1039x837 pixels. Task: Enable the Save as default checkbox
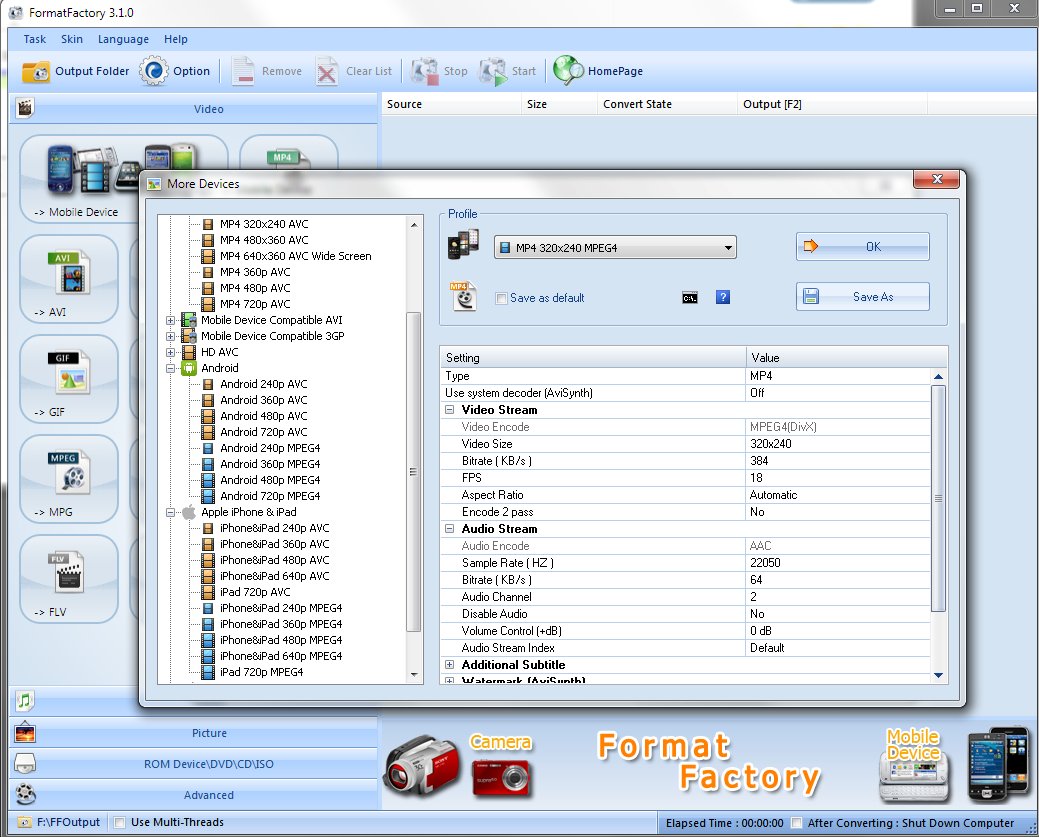tap(502, 298)
